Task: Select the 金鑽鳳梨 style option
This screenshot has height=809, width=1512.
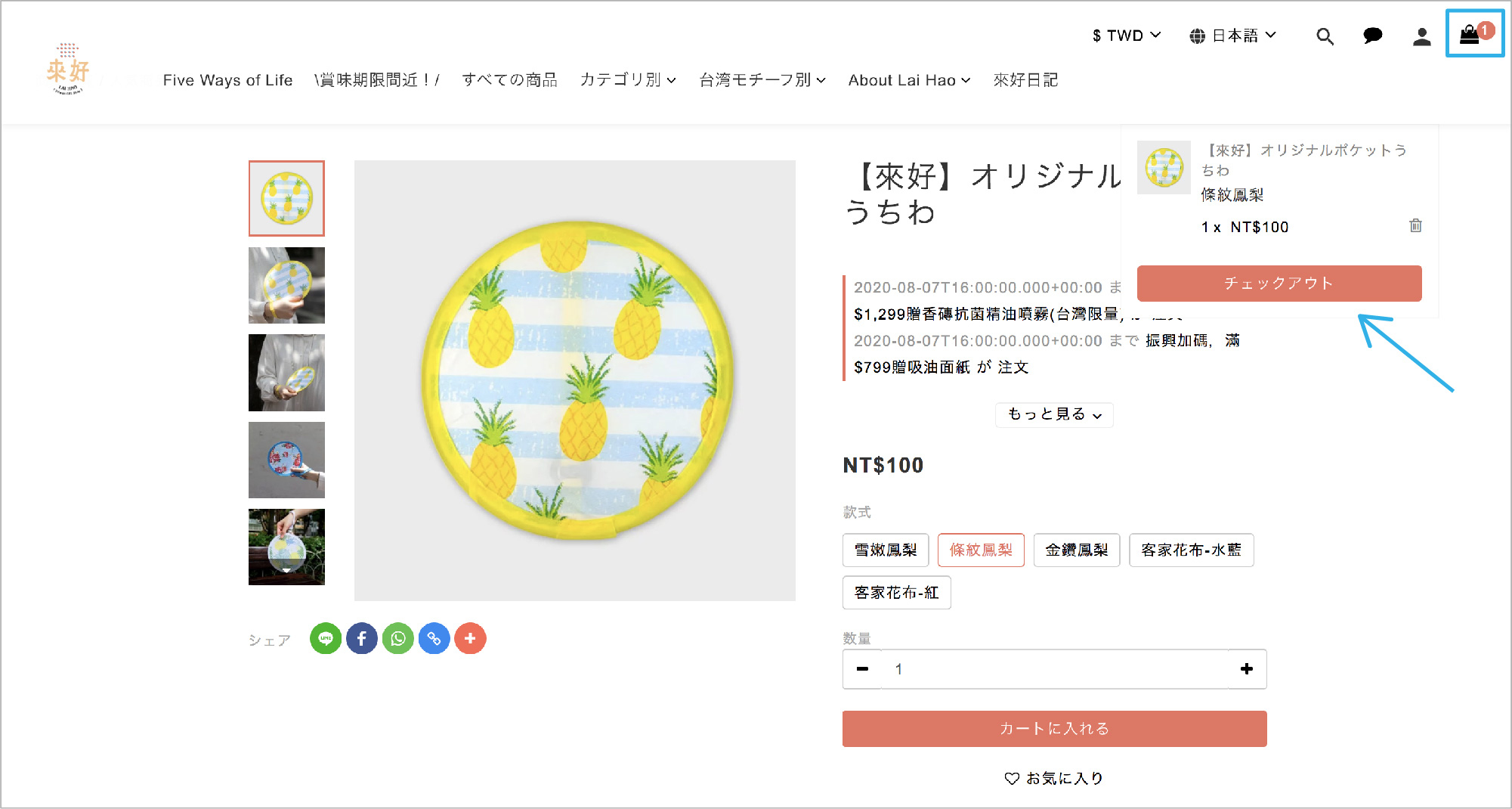Action: (x=1076, y=550)
